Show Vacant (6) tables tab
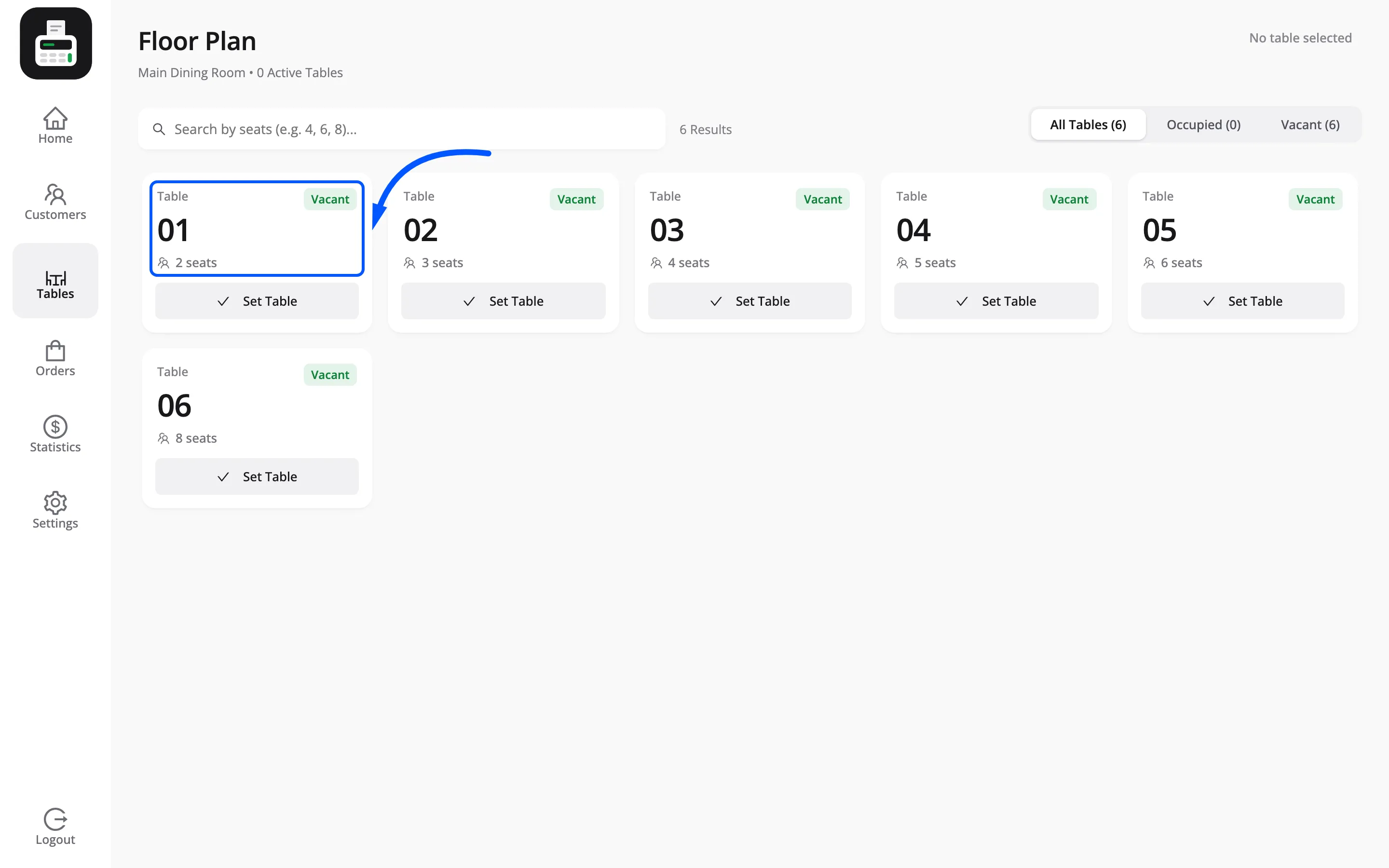This screenshot has width=1389, height=868. [1310, 124]
